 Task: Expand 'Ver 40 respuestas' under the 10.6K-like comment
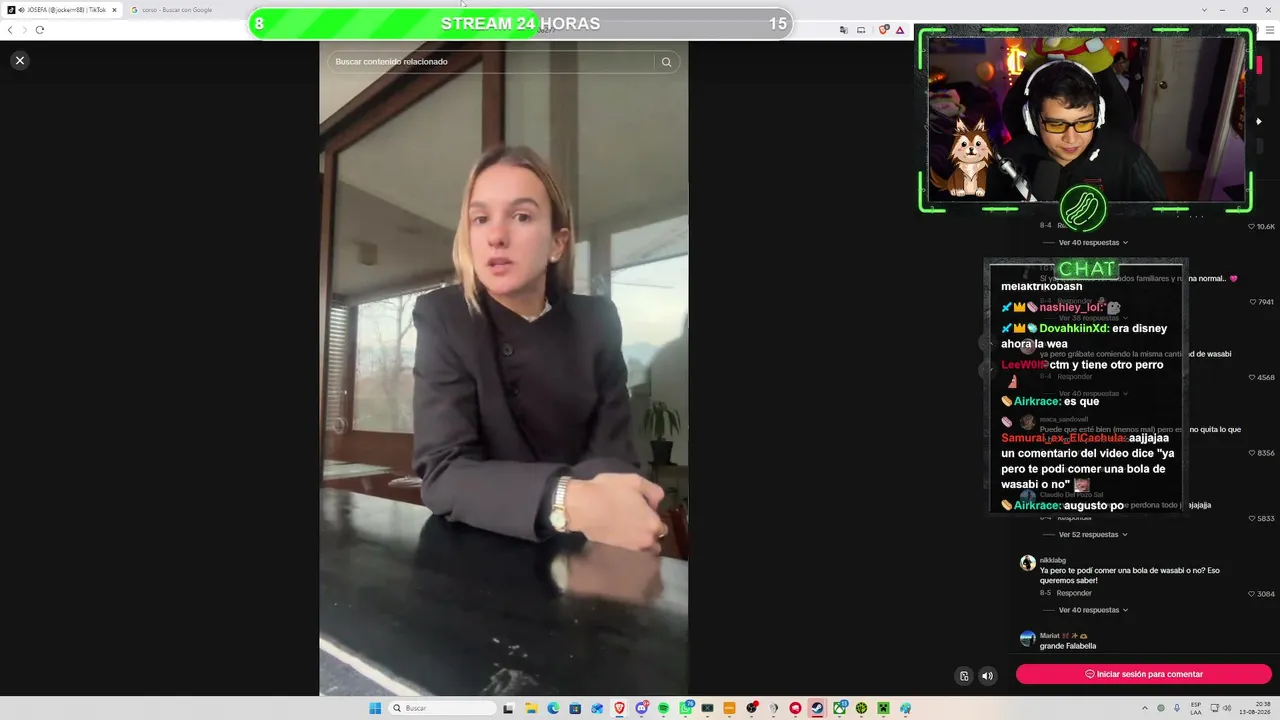coord(1093,242)
